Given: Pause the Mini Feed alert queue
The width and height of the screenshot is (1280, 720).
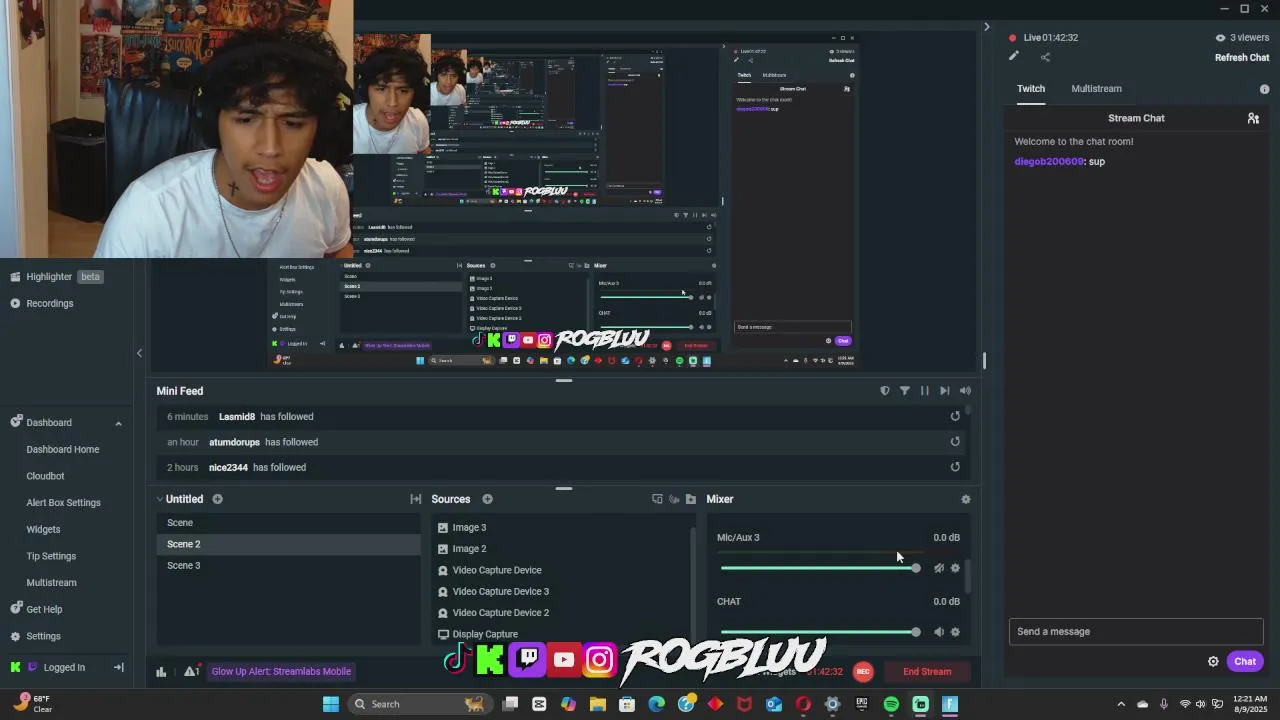Looking at the screenshot, I should tap(925, 391).
